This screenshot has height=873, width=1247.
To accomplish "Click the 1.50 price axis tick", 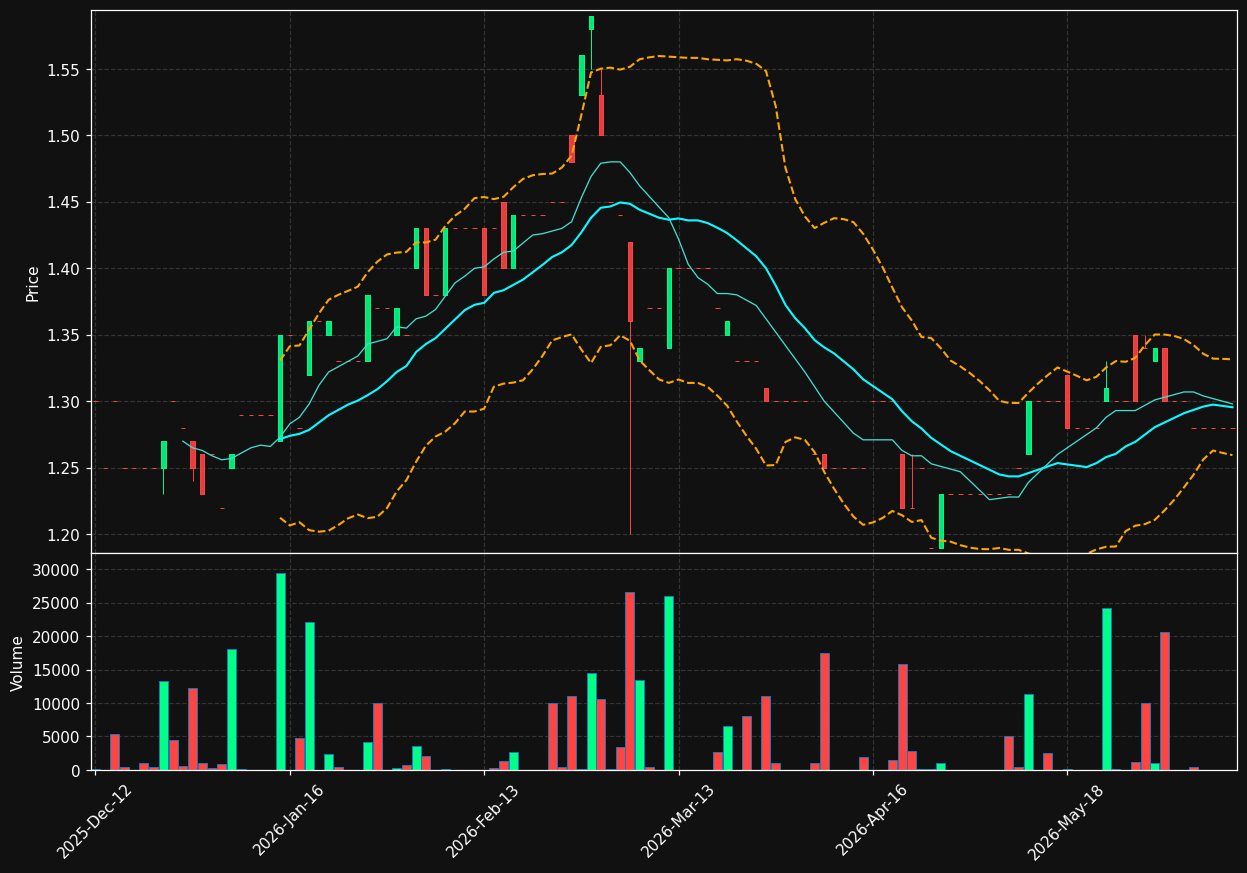I will click(x=63, y=136).
